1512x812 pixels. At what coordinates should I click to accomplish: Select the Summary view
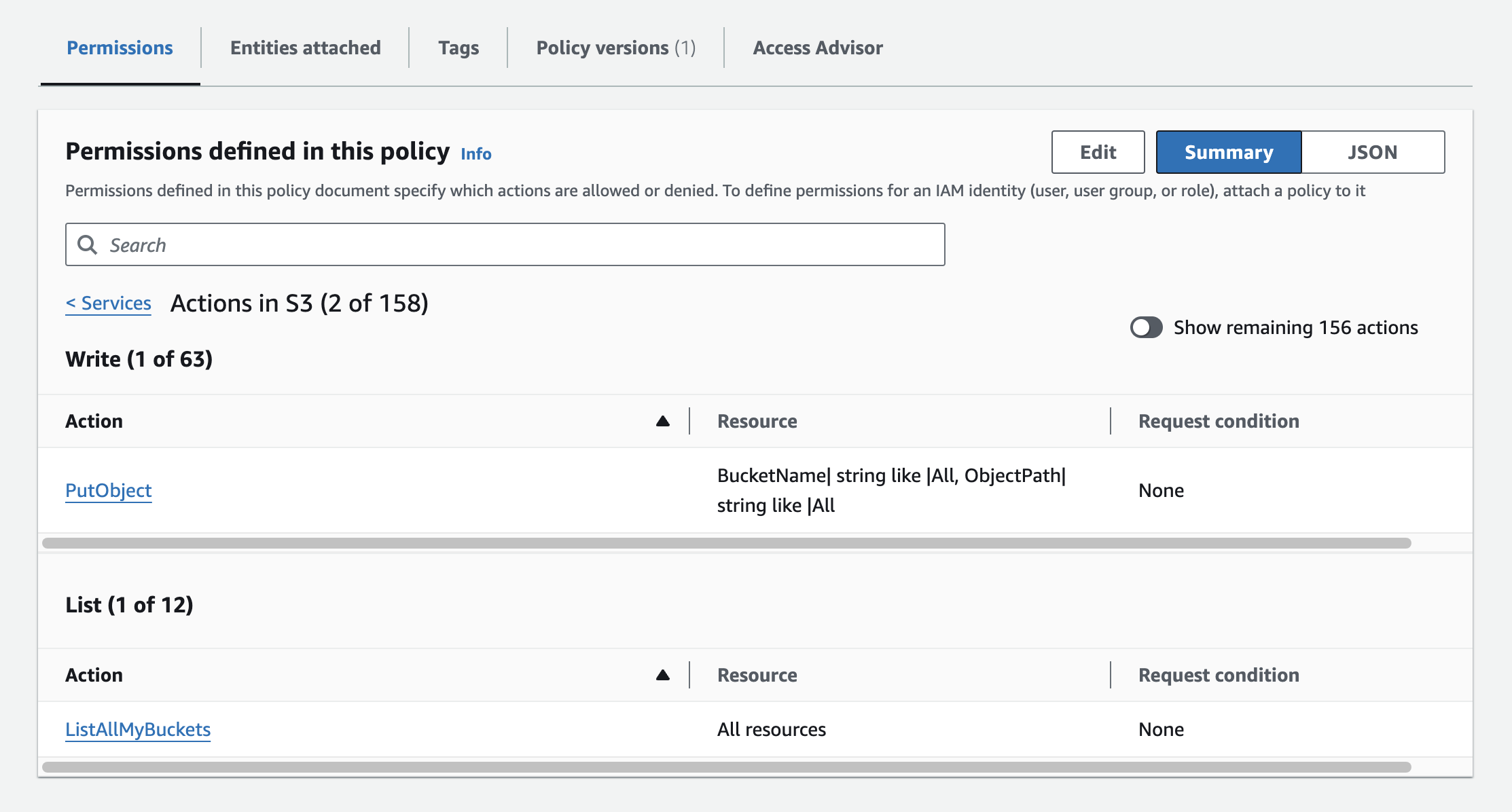[x=1228, y=152]
